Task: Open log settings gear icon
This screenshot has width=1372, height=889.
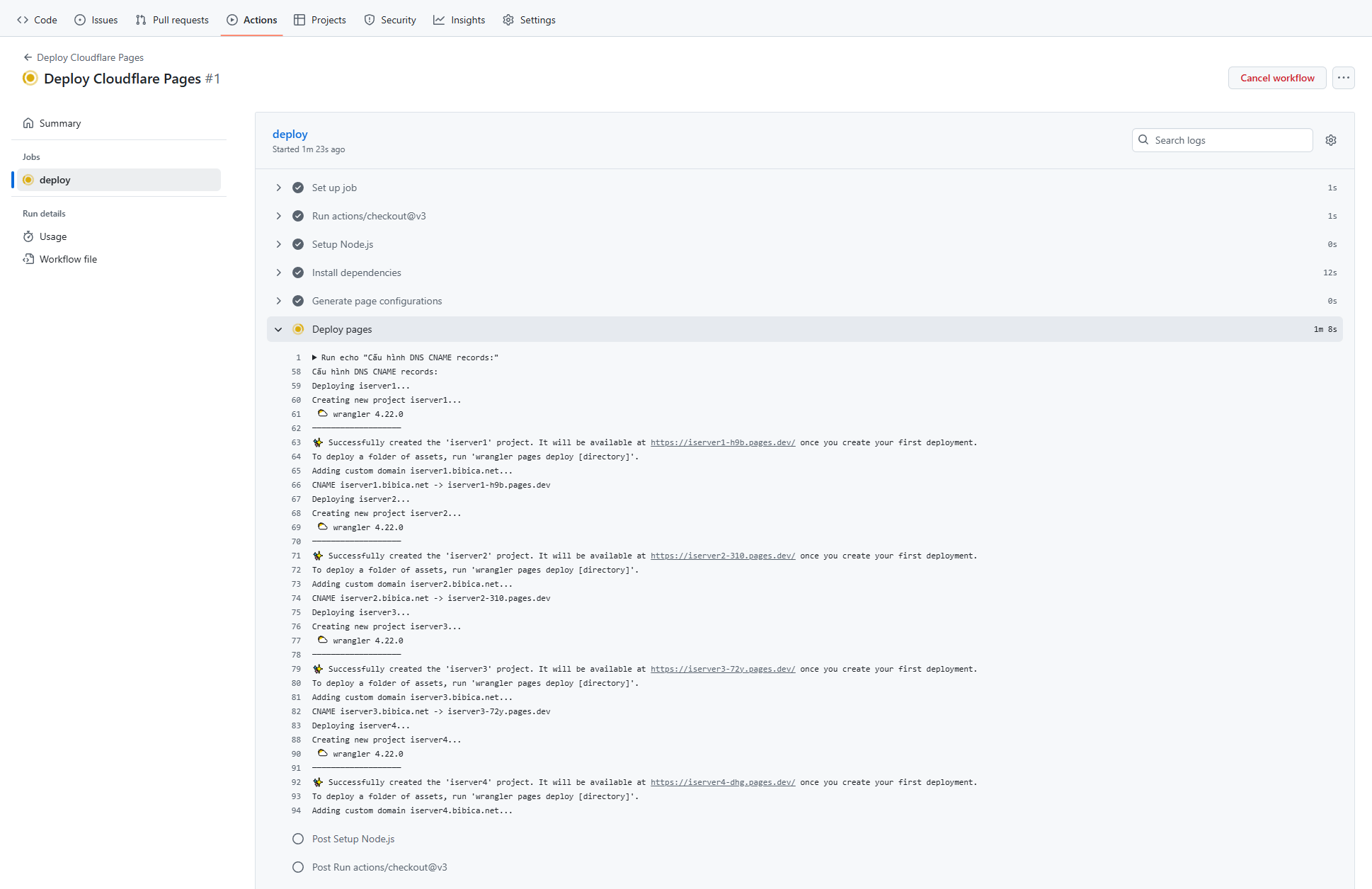Action: tap(1331, 140)
